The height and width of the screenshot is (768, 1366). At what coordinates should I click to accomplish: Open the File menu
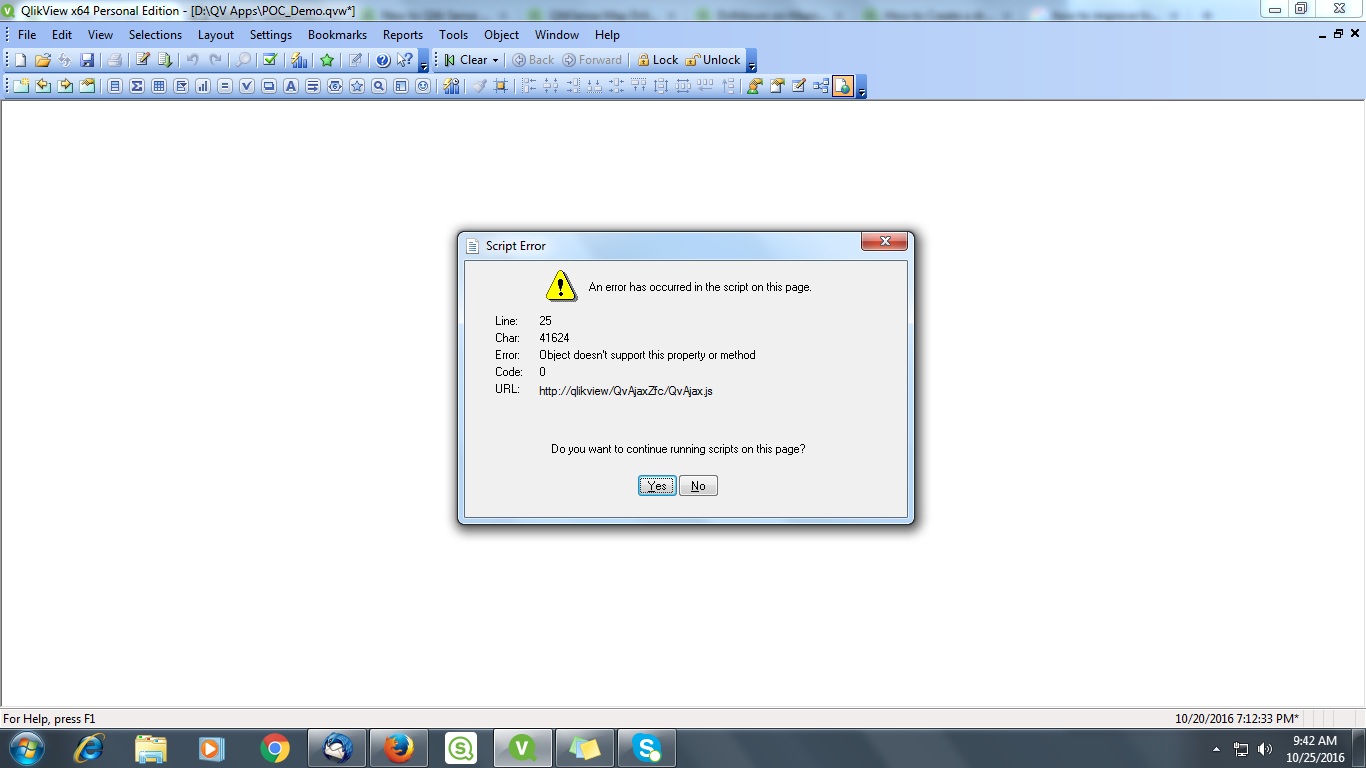(x=27, y=34)
